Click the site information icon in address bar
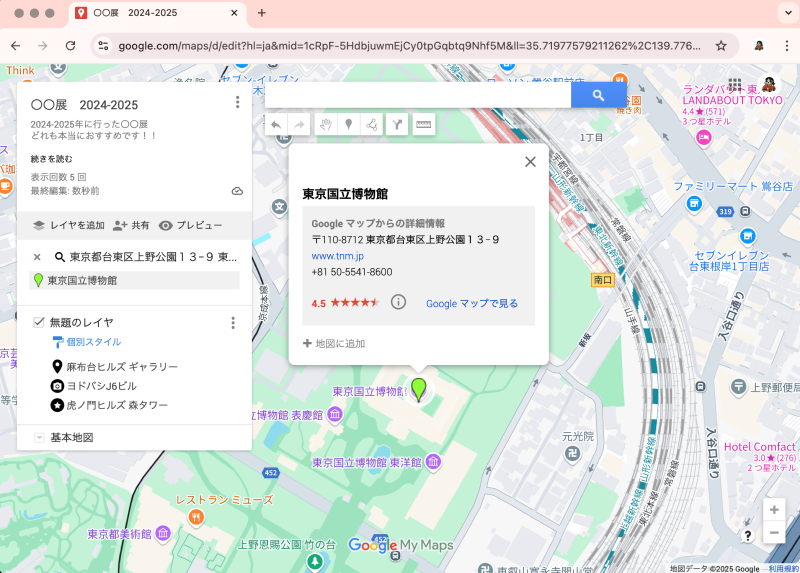The width and height of the screenshot is (800, 573). [x=104, y=45]
